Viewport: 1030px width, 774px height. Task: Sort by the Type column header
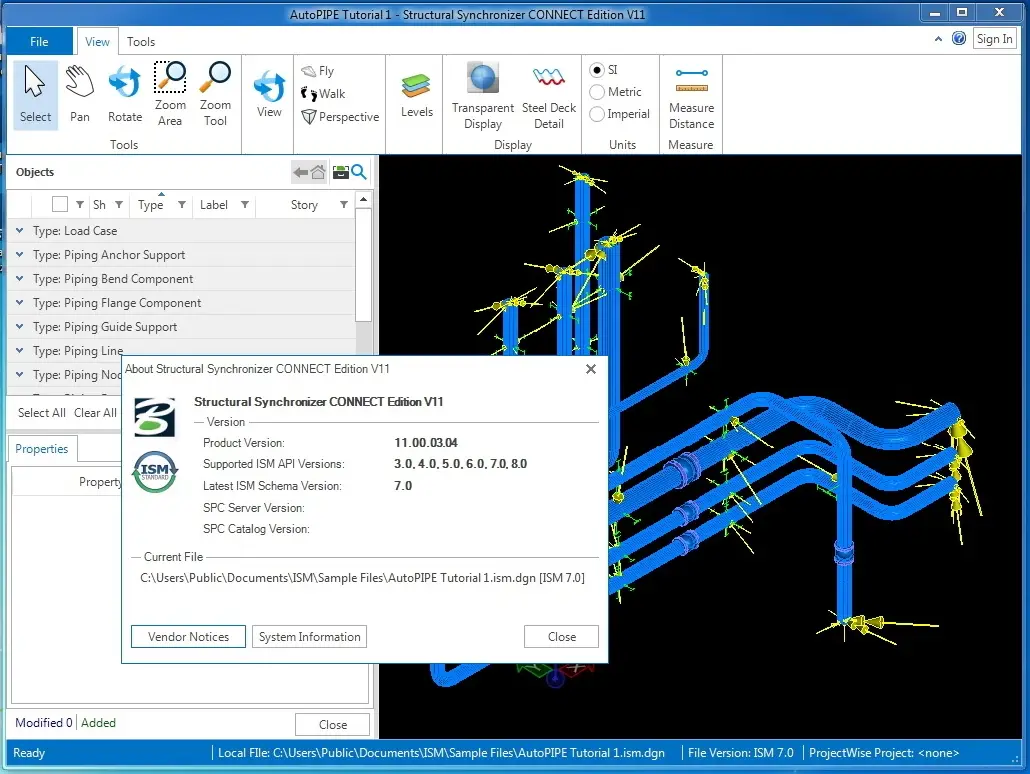150,204
